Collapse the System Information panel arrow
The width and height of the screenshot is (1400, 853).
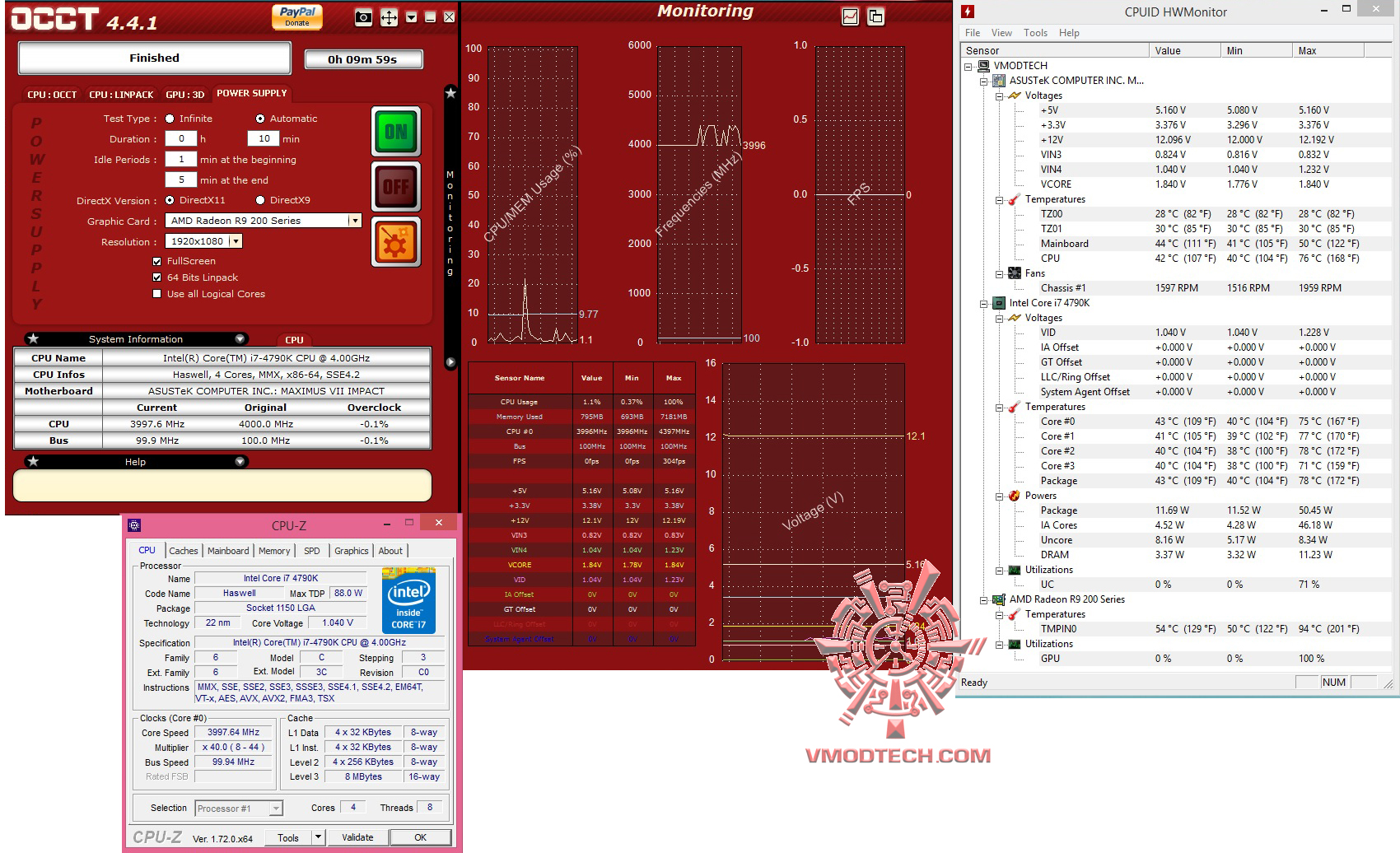click(x=240, y=338)
